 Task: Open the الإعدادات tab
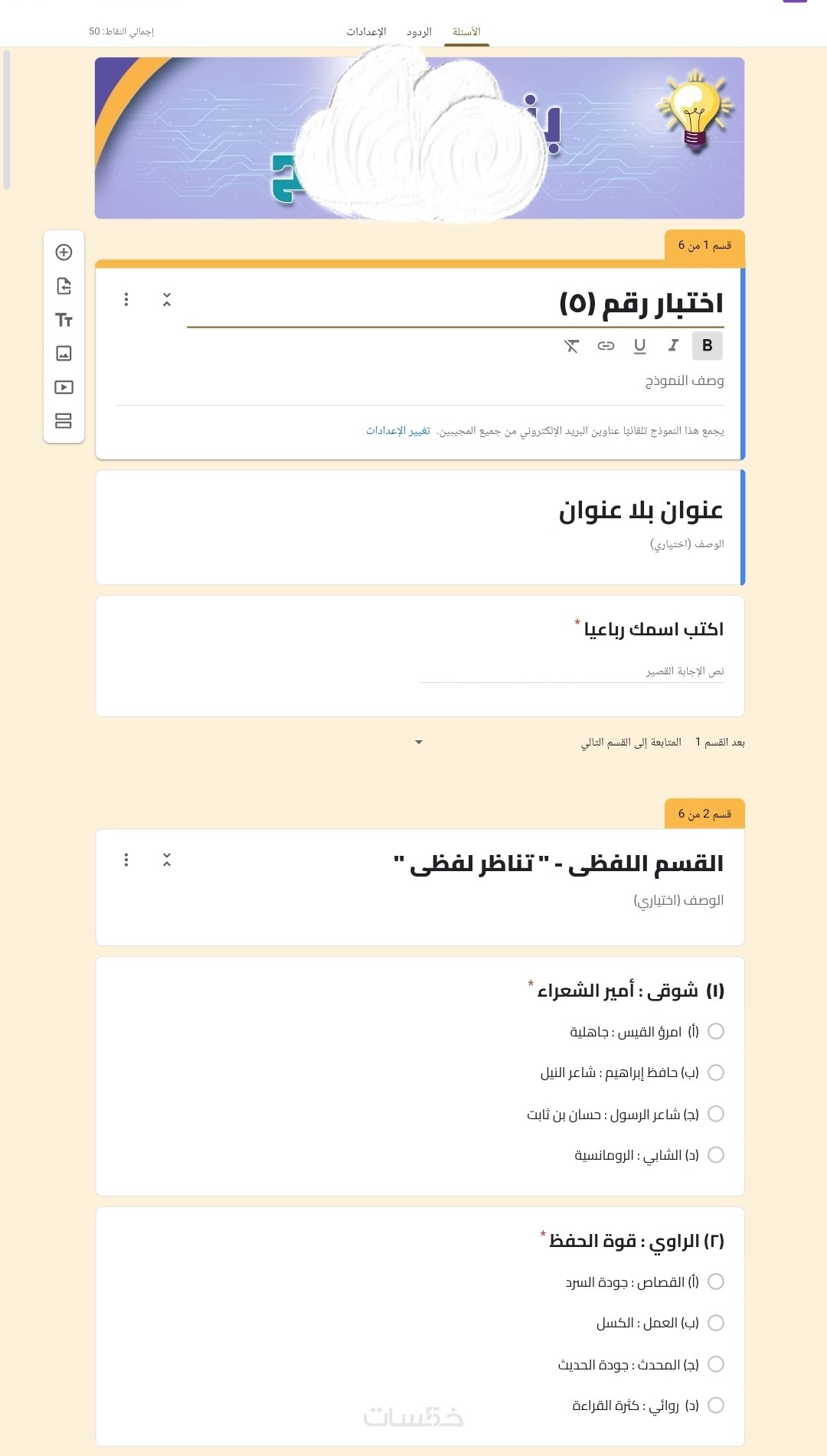[x=366, y=31]
